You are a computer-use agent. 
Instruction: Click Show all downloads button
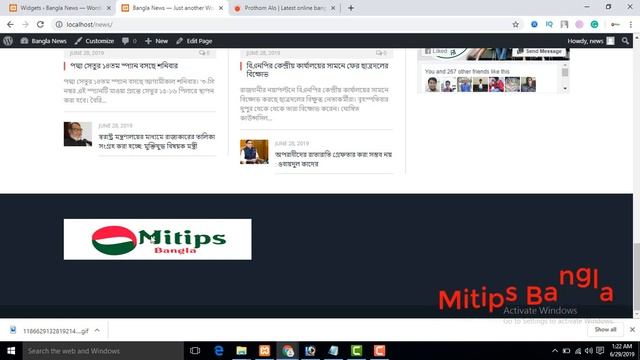coord(605,329)
